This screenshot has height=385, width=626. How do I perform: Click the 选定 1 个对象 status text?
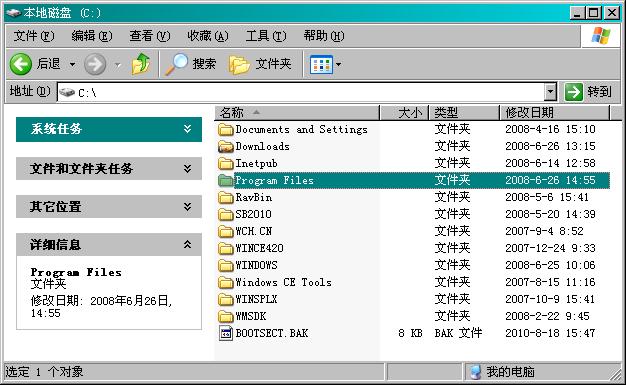tap(44, 372)
